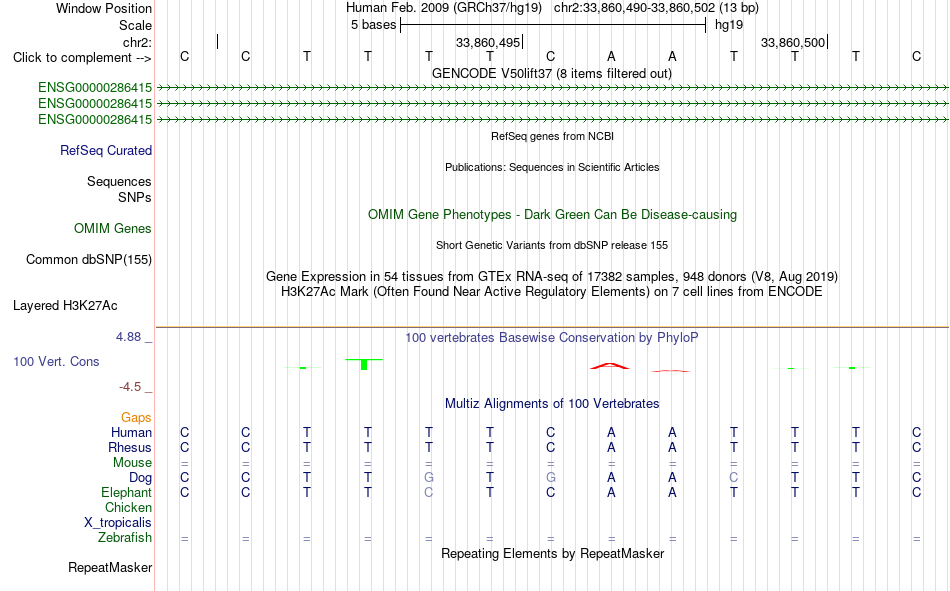Select the Mouse alignment row label
Screen dimensions: 950x591
point(132,462)
